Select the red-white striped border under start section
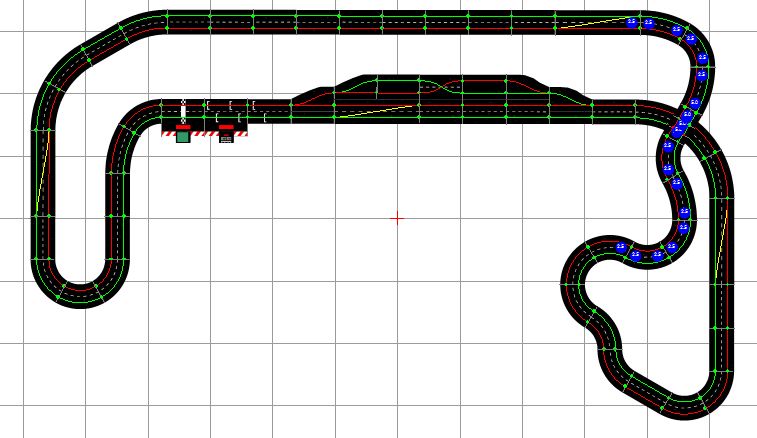 (x=204, y=133)
